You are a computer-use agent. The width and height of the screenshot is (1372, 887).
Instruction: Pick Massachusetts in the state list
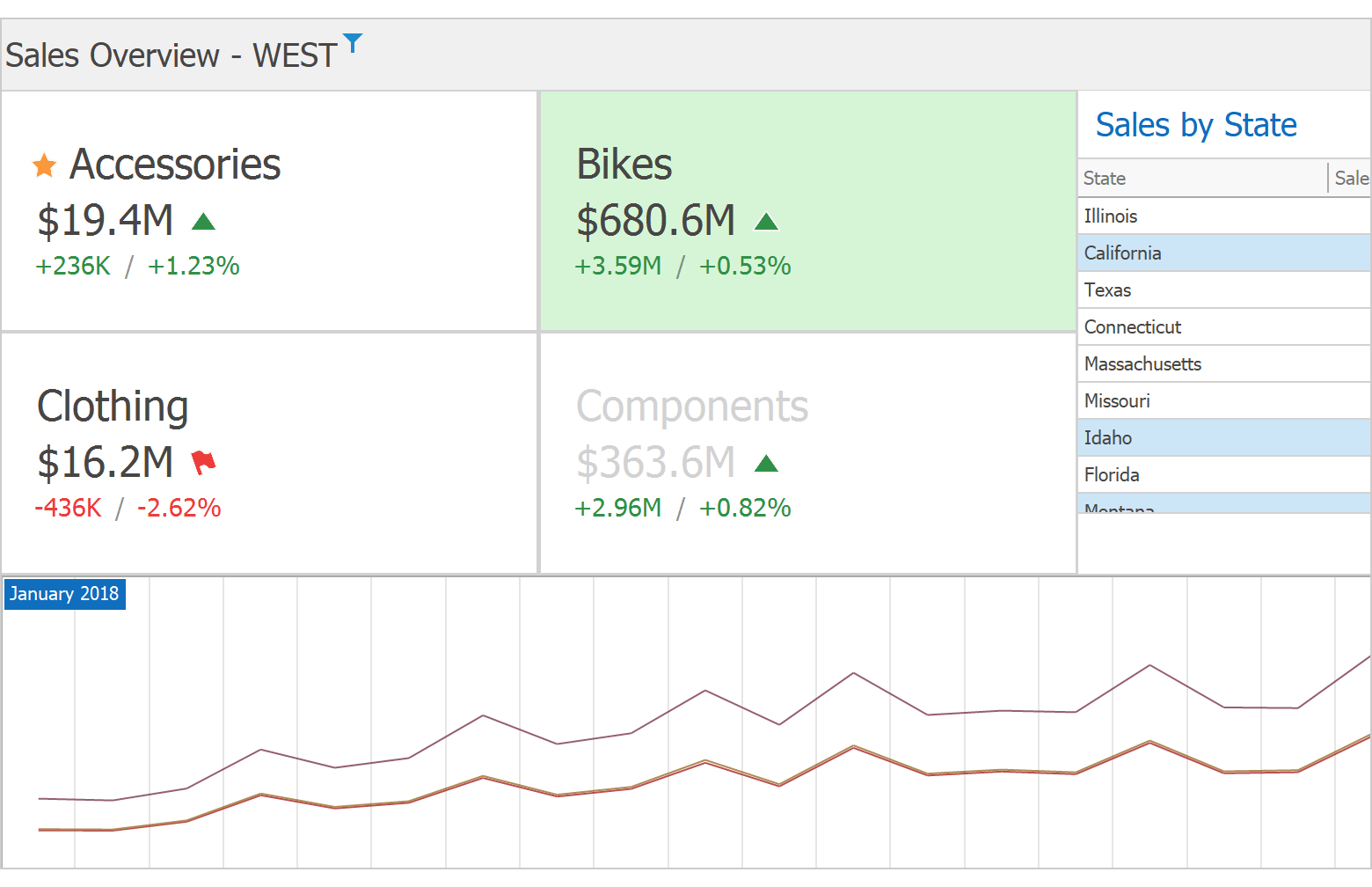pos(1222,363)
